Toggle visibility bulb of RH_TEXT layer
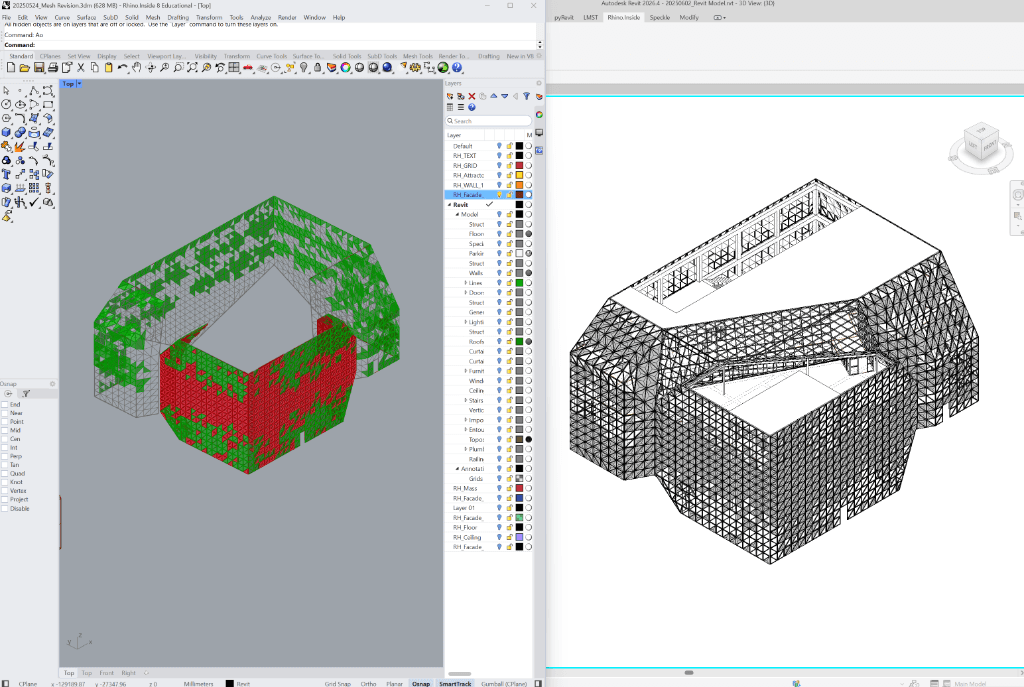 click(x=499, y=156)
